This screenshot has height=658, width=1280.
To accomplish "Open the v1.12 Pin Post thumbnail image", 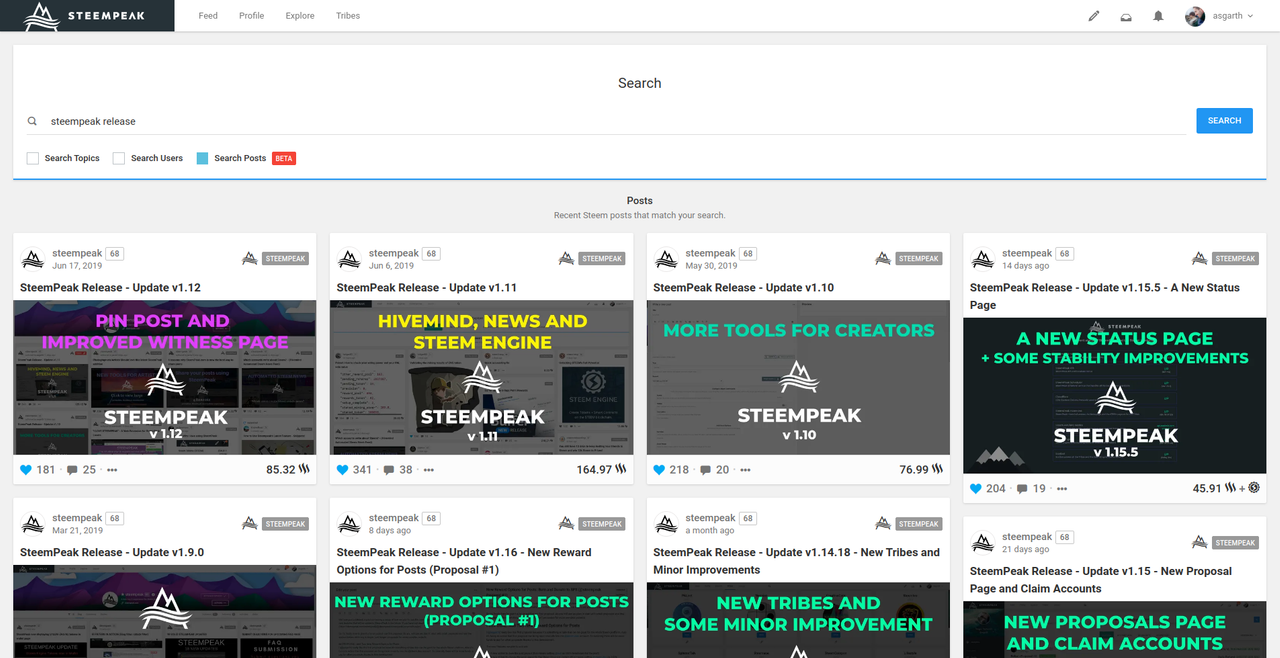I will (165, 378).
